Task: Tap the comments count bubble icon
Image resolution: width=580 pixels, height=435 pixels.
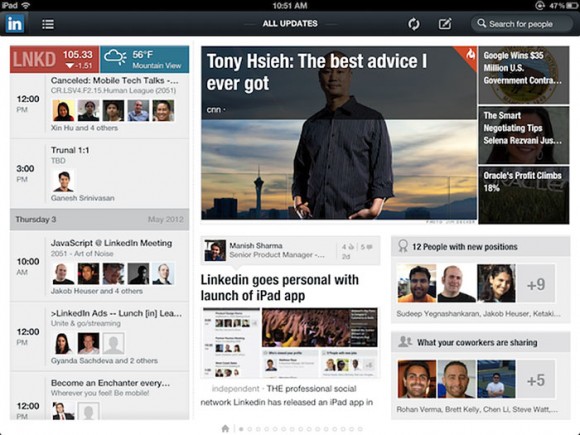Action: (x=369, y=247)
